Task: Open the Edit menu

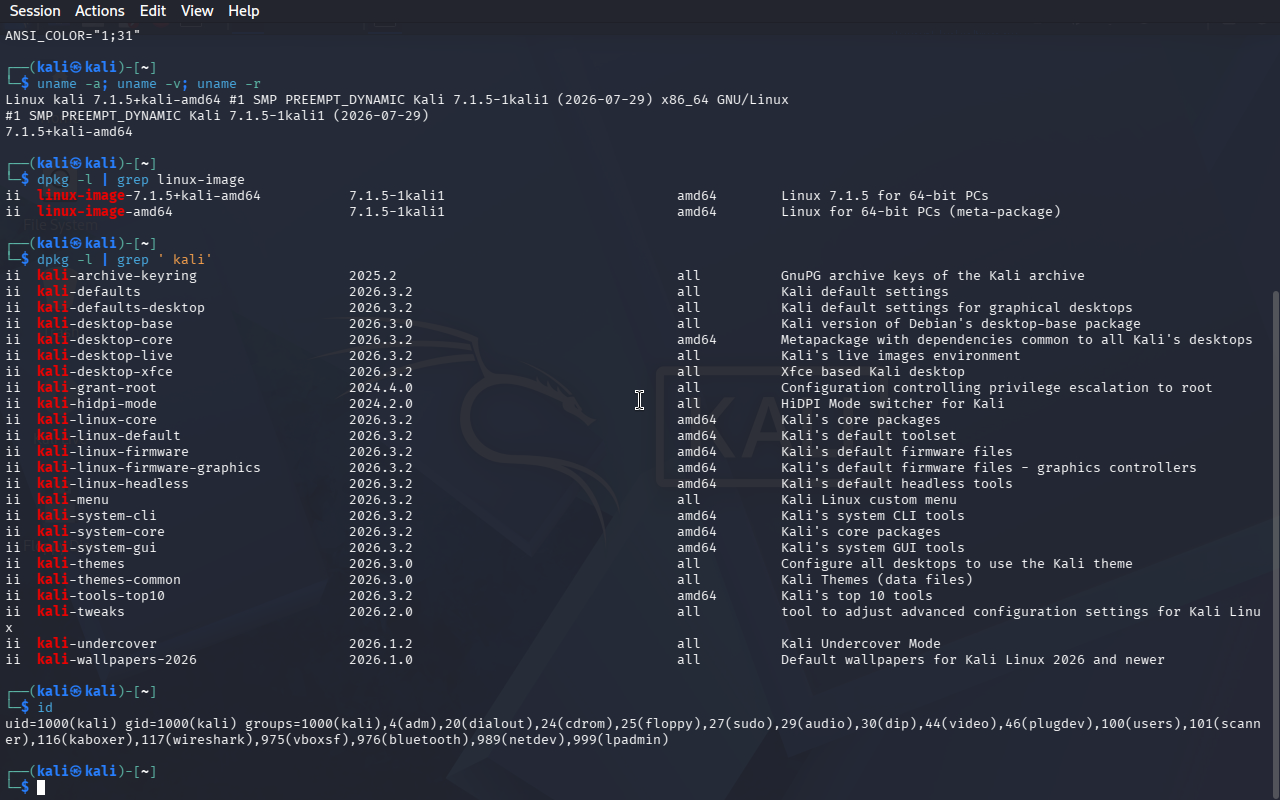Action: pos(153,11)
